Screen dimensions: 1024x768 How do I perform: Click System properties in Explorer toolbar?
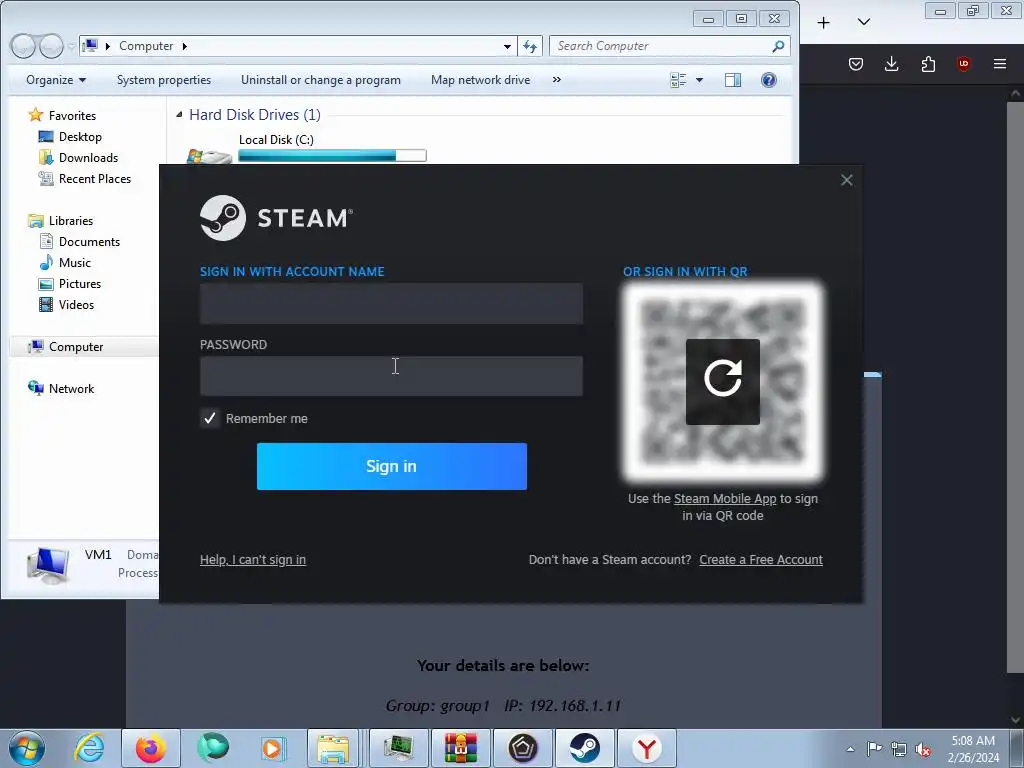click(x=164, y=80)
